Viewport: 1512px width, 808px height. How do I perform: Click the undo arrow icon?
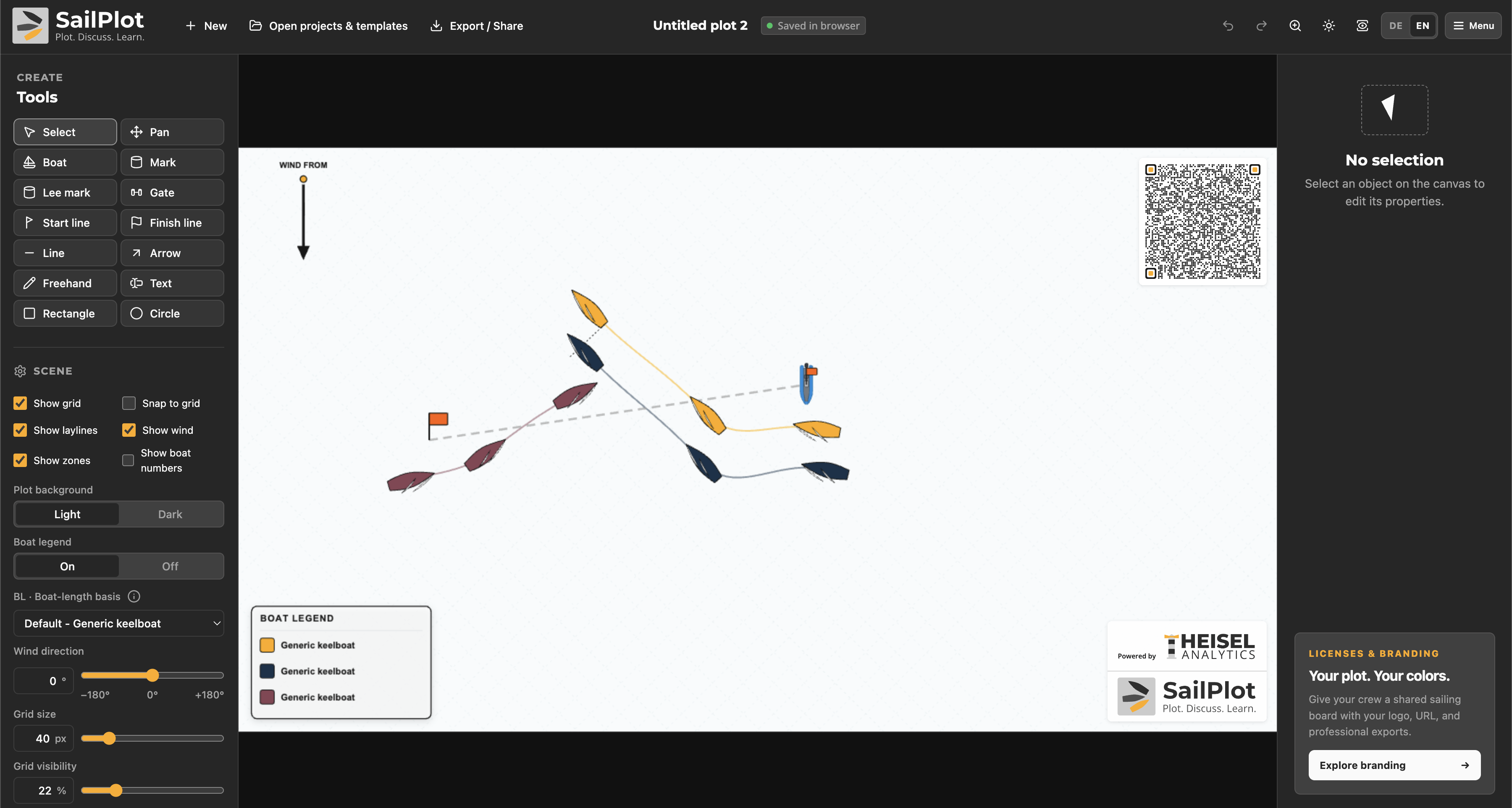(1227, 26)
